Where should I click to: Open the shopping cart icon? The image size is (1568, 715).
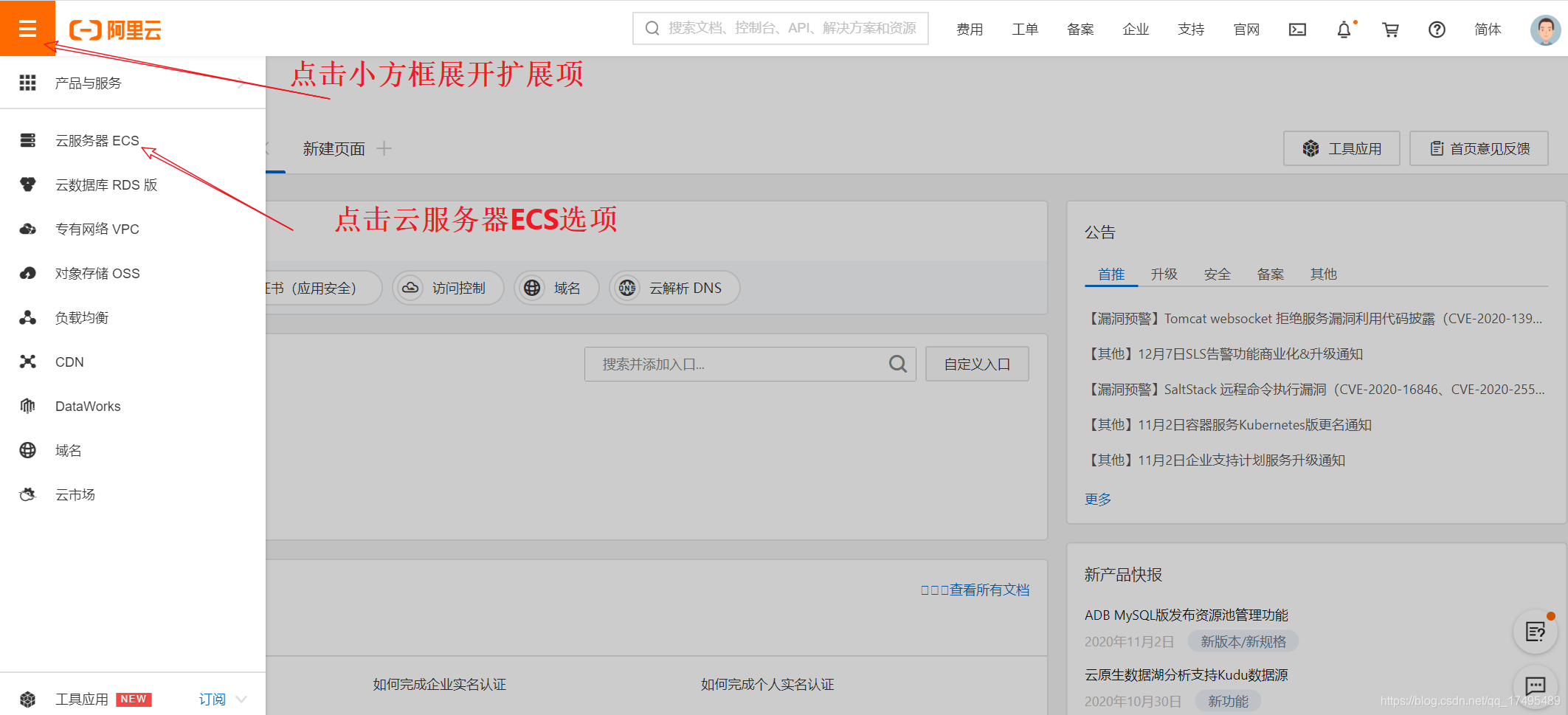point(1390,30)
